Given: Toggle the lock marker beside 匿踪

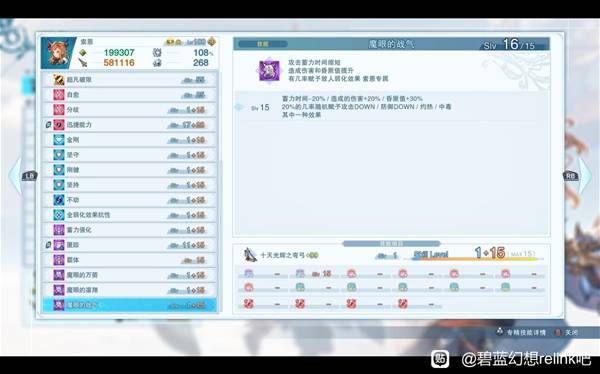Looking at the screenshot, I should 49,245.
